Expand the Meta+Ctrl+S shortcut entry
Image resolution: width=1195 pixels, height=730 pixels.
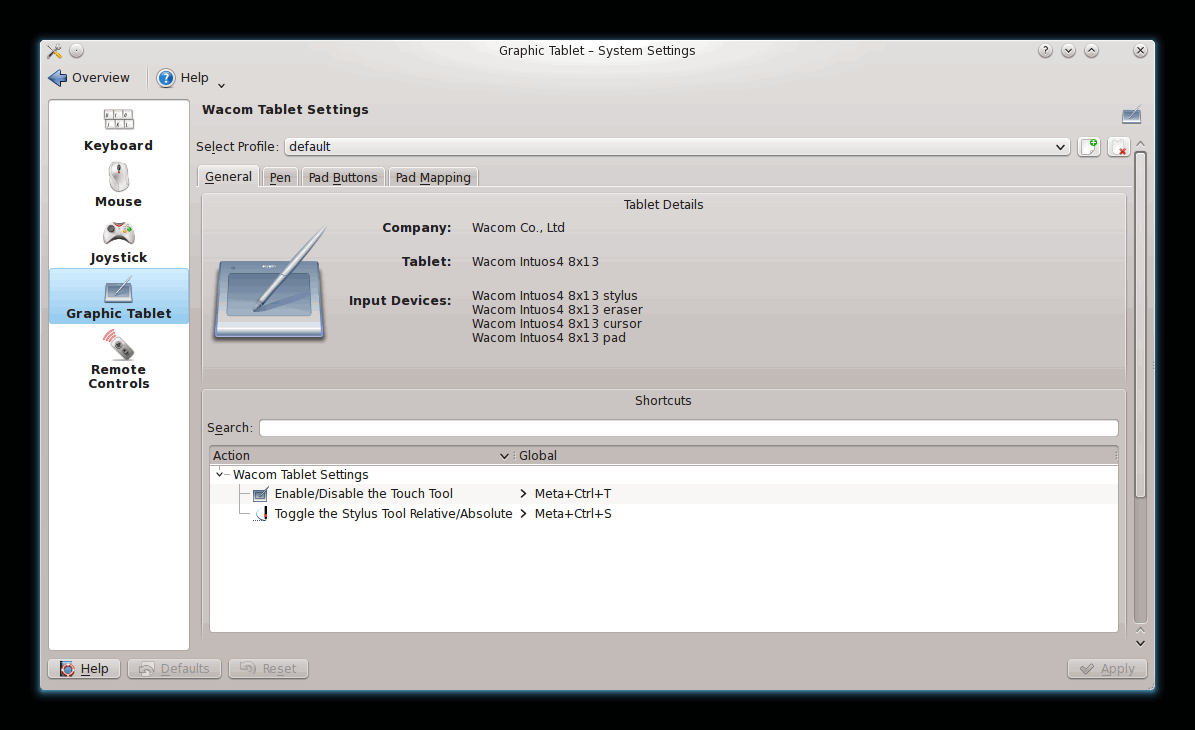[x=523, y=514]
